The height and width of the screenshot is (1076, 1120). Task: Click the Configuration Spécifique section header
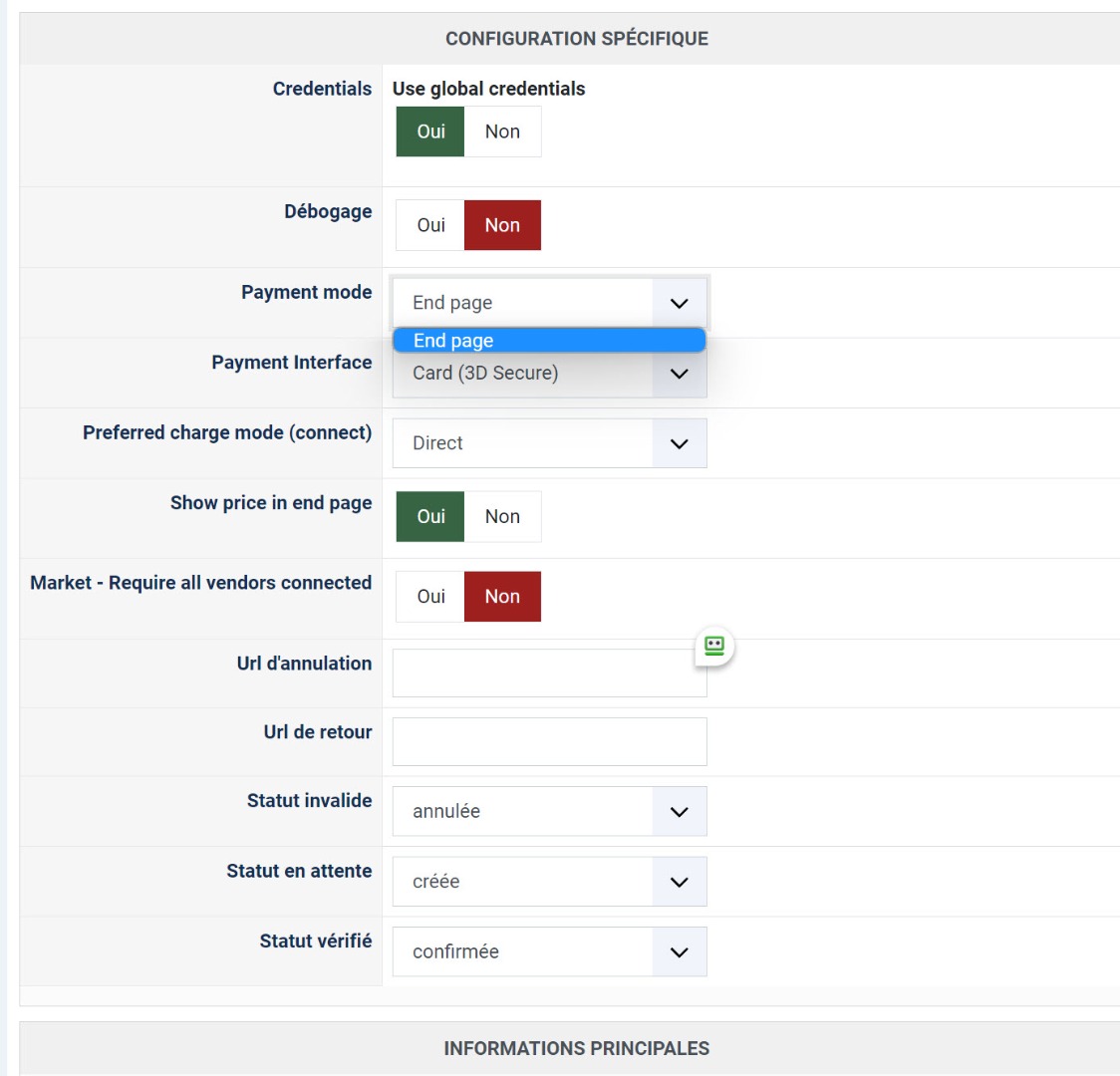point(576,39)
